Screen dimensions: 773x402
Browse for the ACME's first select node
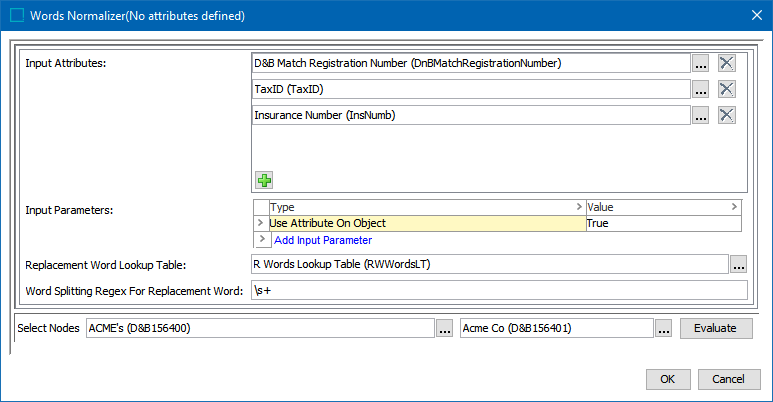[445, 328]
